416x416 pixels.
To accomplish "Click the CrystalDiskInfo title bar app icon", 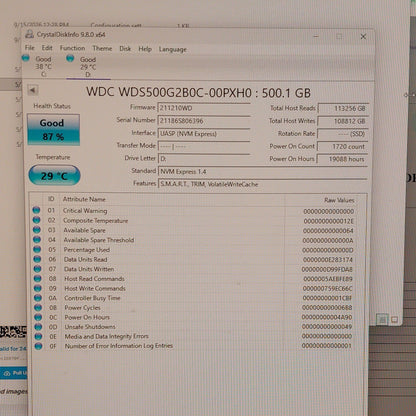I will pyautogui.click(x=30, y=34).
